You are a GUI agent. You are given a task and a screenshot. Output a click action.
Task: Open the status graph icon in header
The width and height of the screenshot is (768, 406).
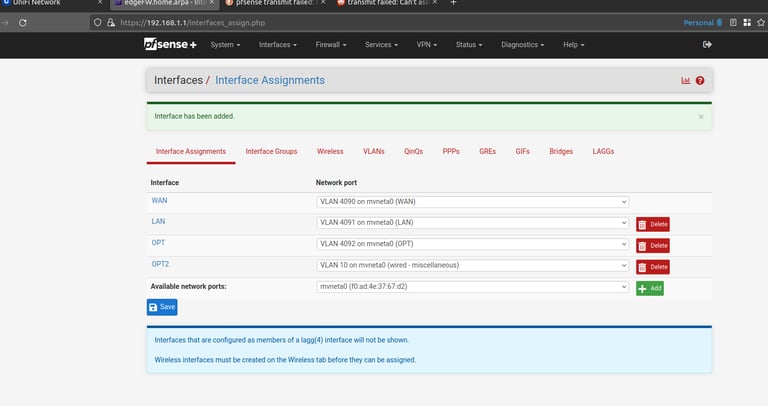point(685,80)
